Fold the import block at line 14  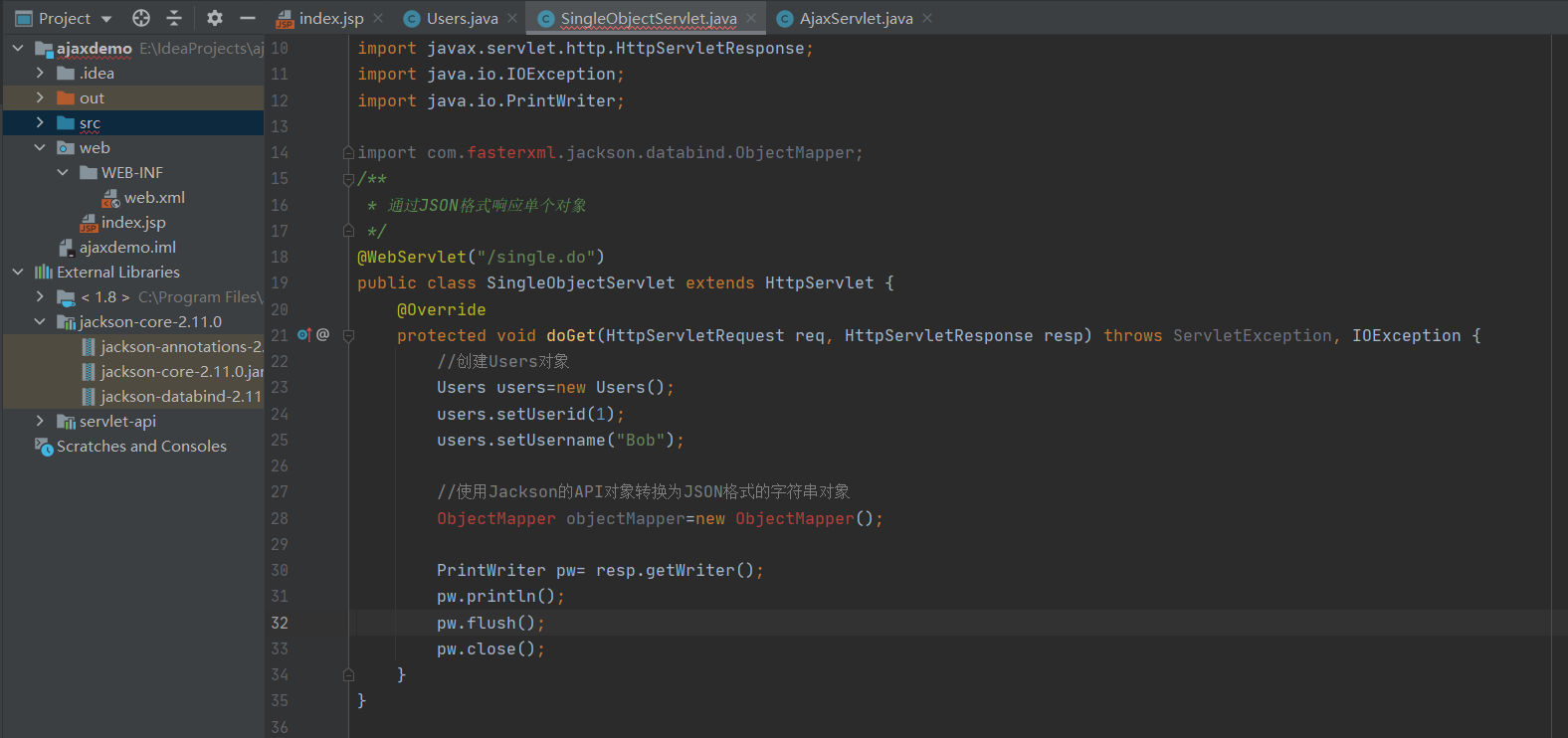click(348, 153)
